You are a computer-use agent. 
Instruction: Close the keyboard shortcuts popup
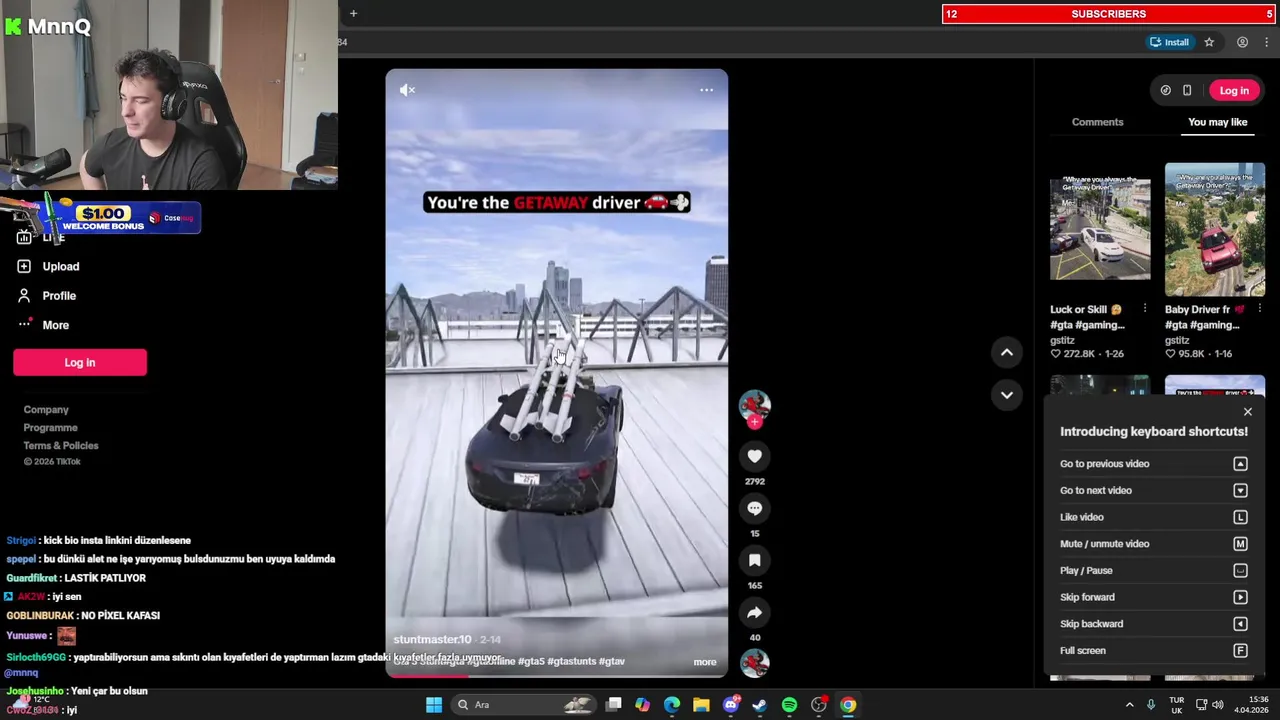tap(1247, 412)
